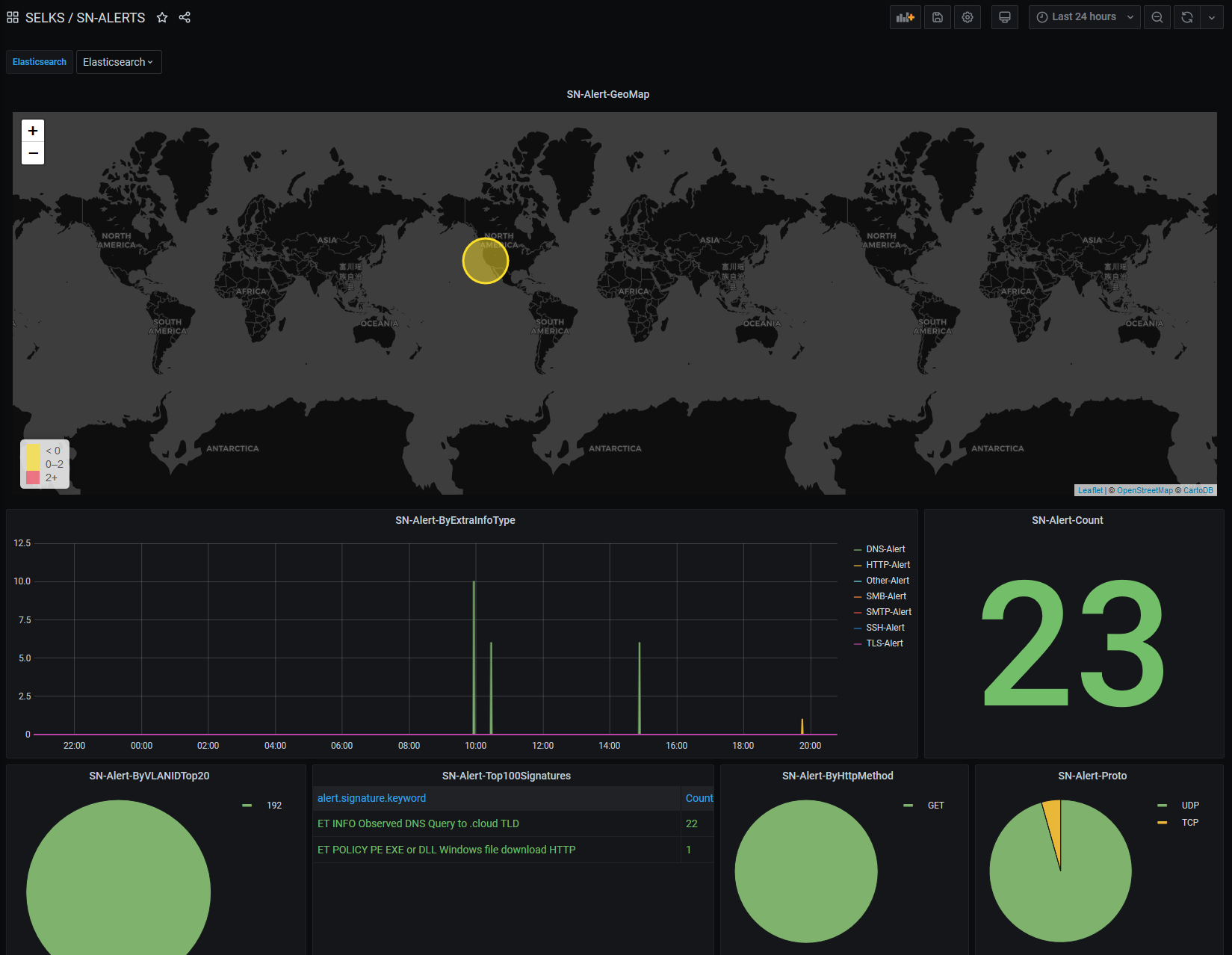The height and width of the screenshot is (955, 1232).
Task: Zoom out on the geomap
Action: [x=33, y=153]
